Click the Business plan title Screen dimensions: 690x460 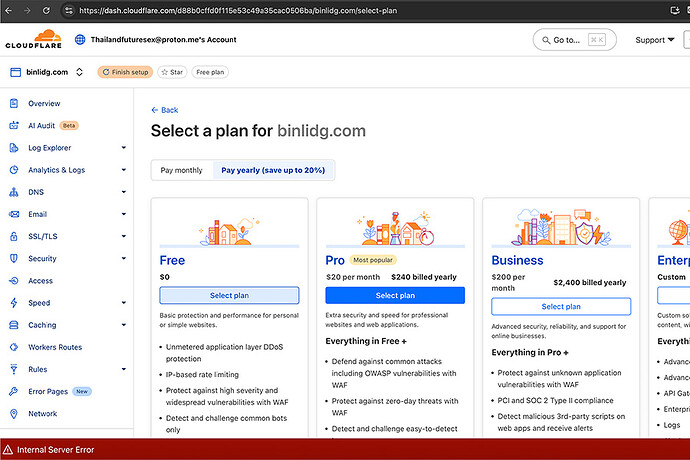click(x=518, y=260)
